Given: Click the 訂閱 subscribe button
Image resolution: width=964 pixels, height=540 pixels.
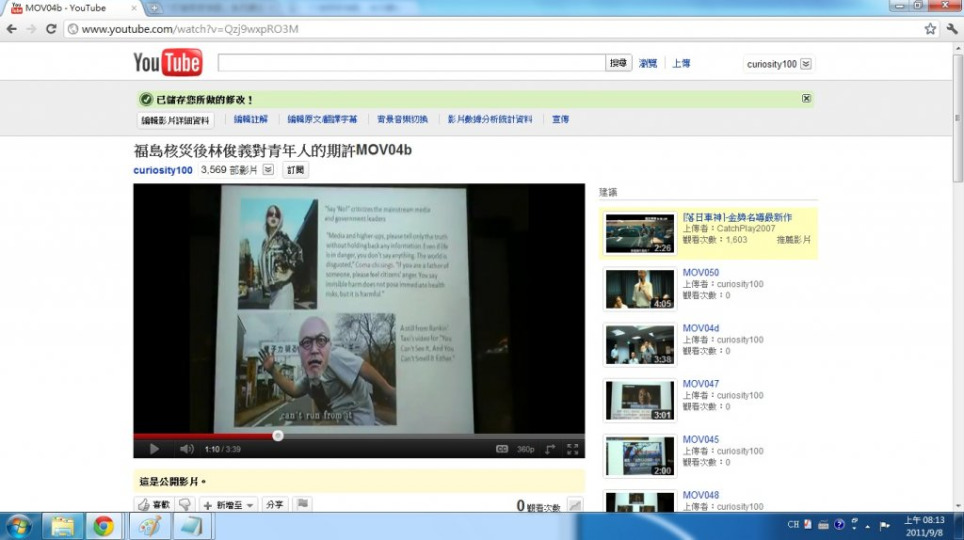Looking at the screenshot, I should point(295,170).
